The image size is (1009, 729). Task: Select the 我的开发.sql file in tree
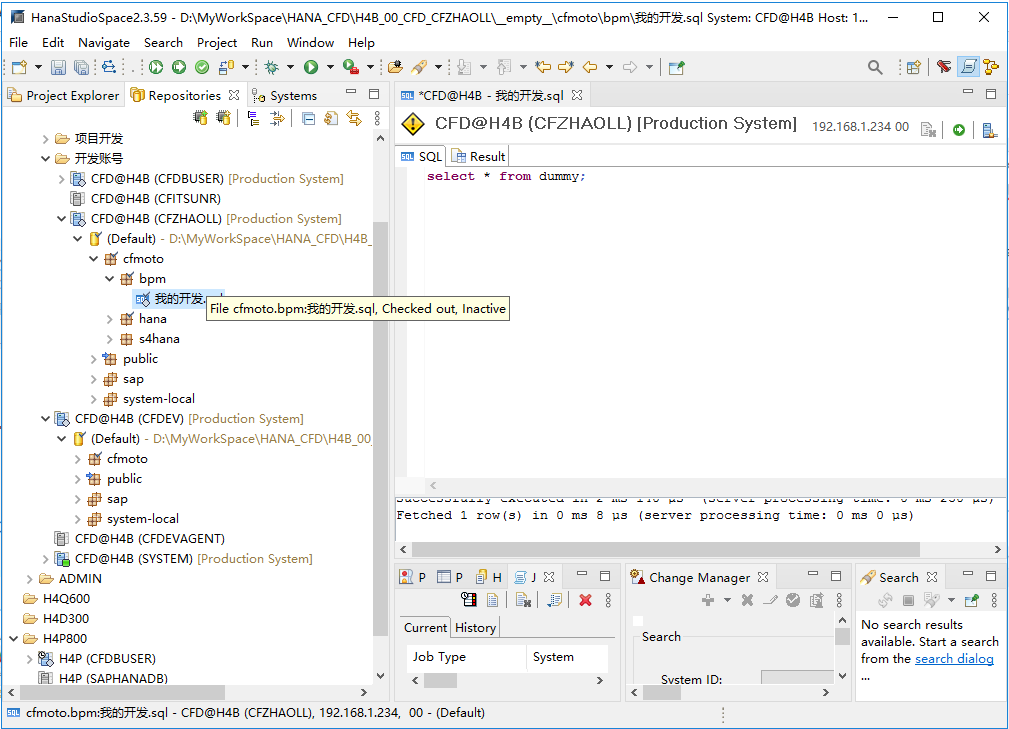(x=180, y=299)
